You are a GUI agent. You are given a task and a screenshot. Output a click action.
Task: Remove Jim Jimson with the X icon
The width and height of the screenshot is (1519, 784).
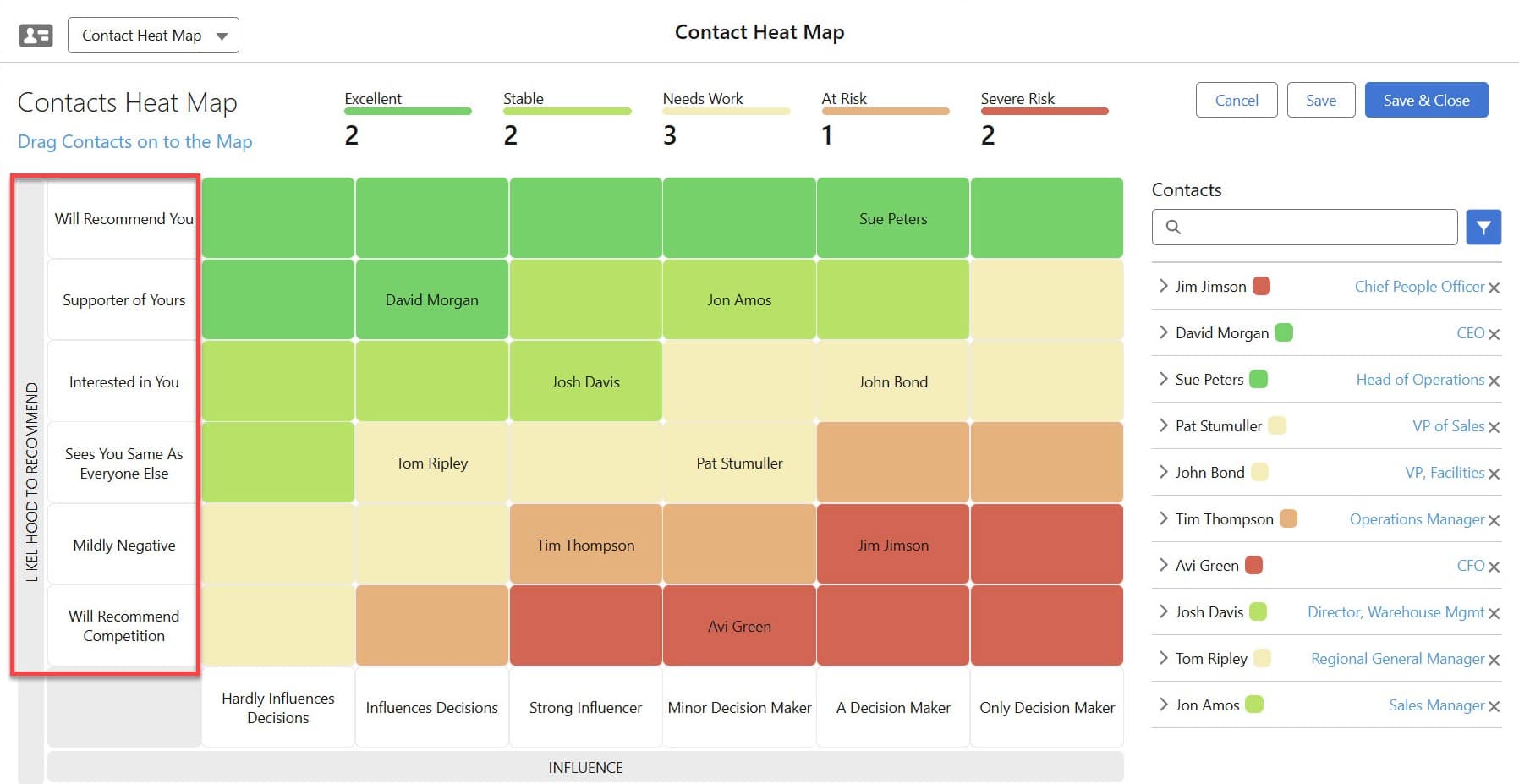[x=1494, y=288]
